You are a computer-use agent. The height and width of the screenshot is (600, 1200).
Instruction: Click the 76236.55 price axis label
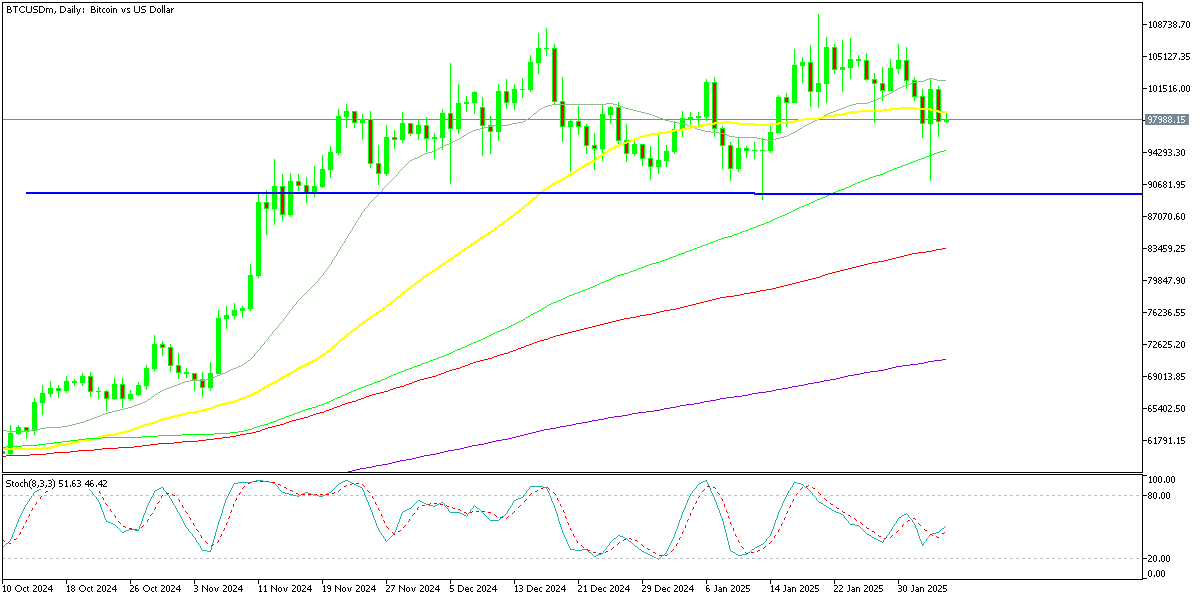pos(1167,312)
